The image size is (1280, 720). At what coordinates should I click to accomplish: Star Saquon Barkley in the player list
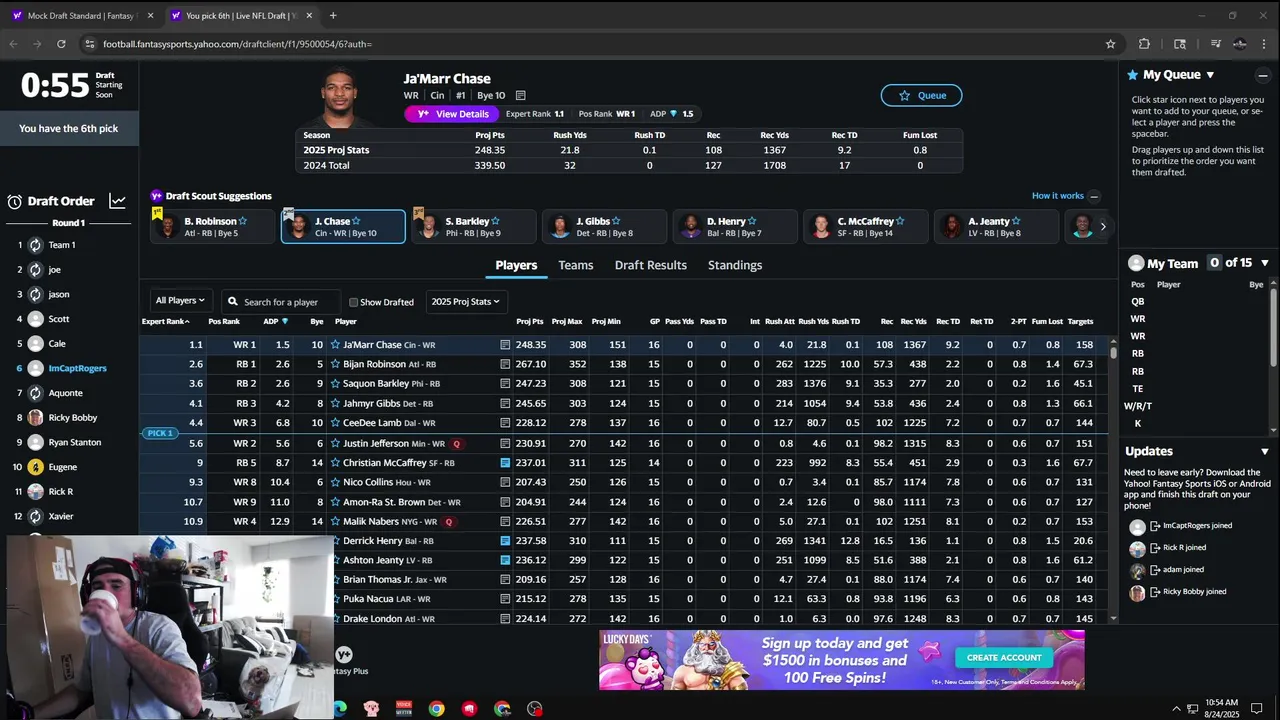click(335, 384)
